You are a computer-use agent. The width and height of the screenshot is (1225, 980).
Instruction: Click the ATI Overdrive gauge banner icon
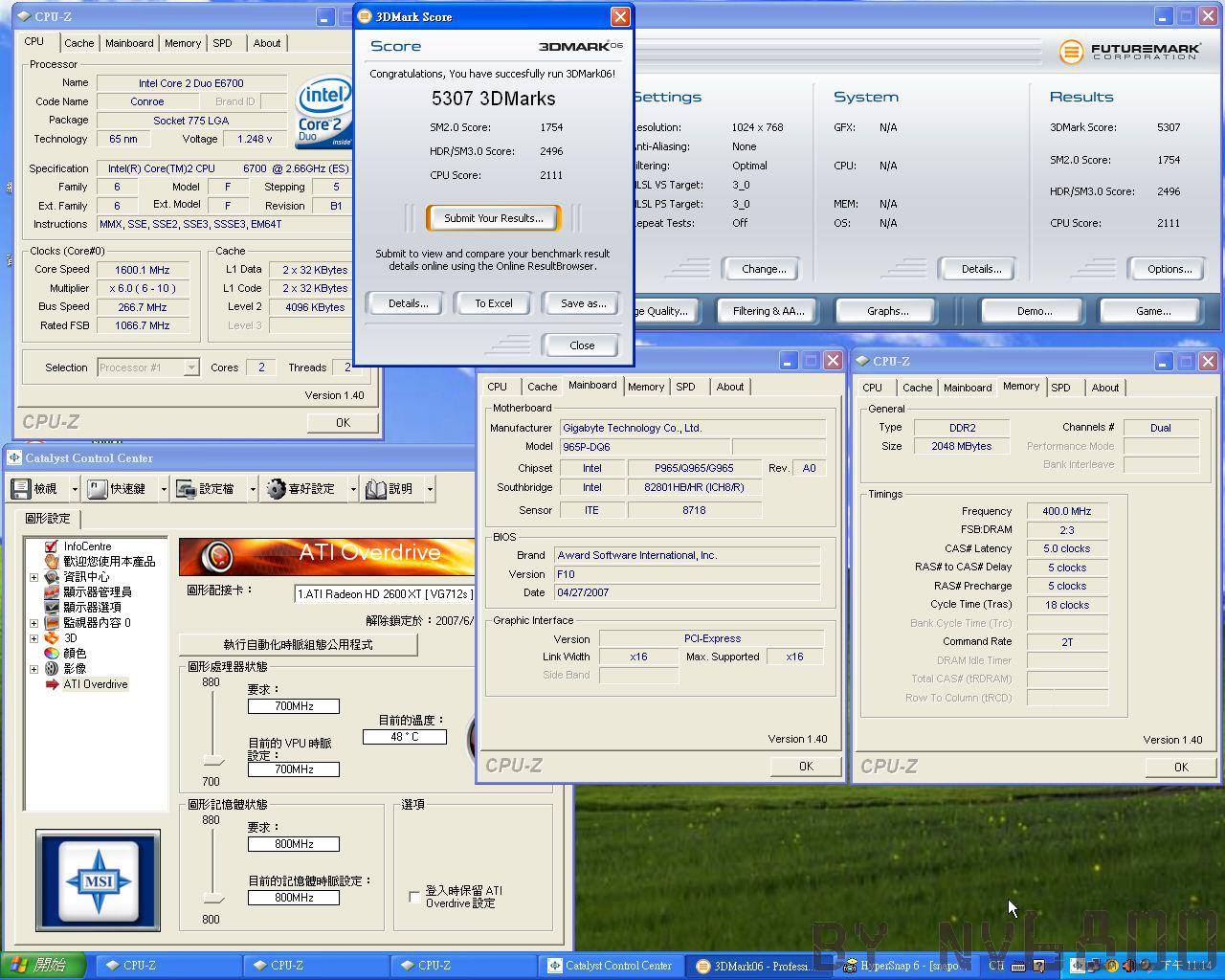(x=219, y=556)
